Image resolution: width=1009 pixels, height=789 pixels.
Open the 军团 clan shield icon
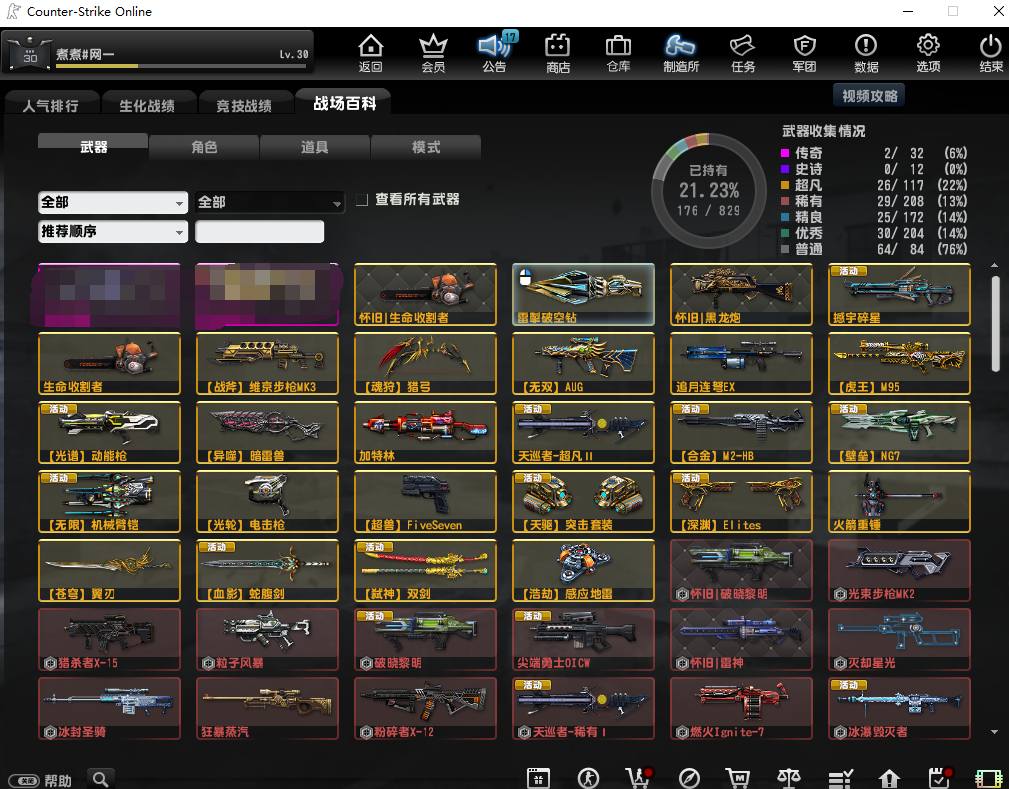click(804, 53)
